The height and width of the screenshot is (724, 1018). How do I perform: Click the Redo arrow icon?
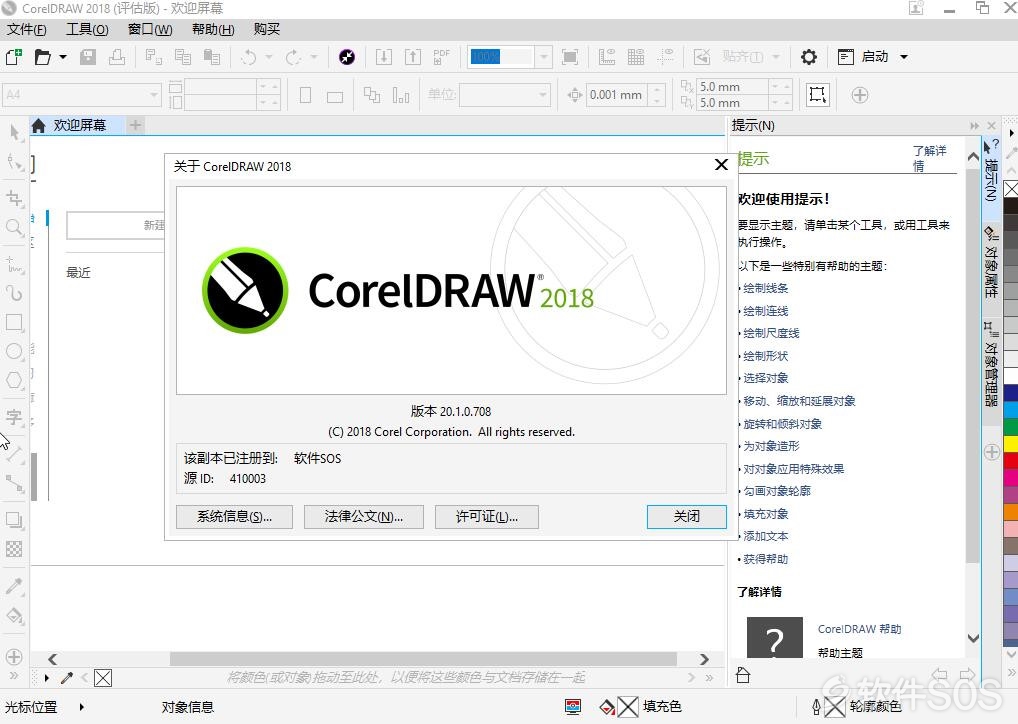(293, 57)
